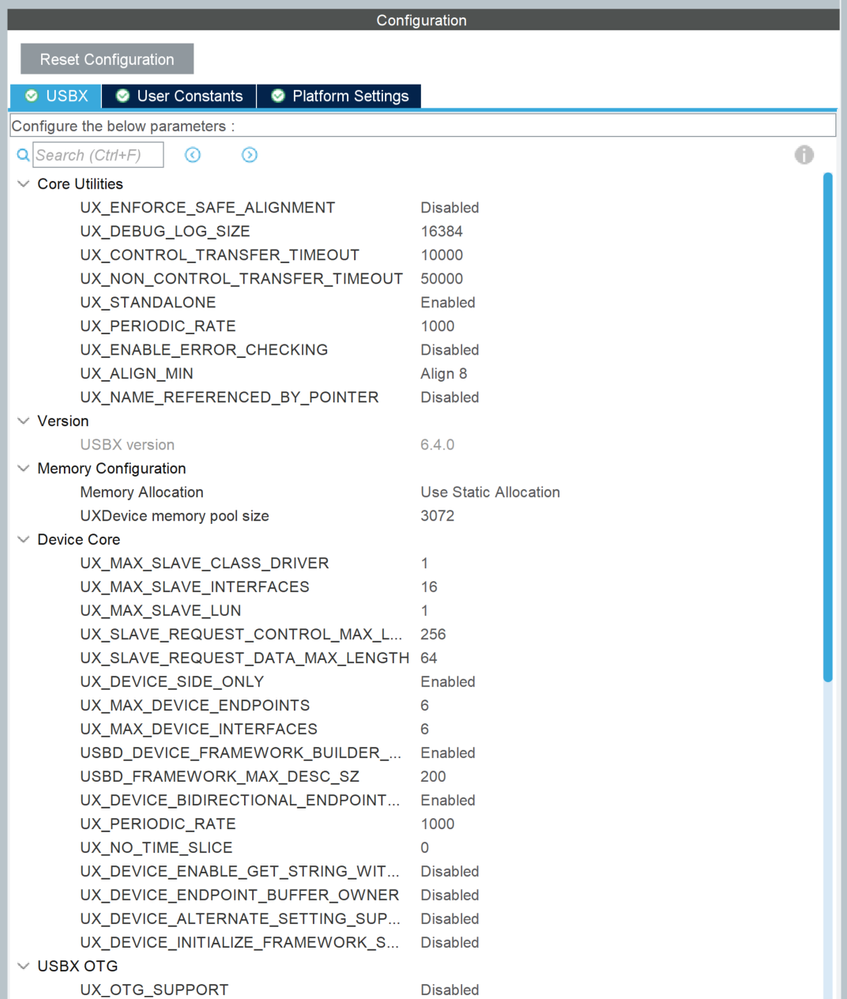Edit UXDevice memory pool size 3072

click(437, 516)
